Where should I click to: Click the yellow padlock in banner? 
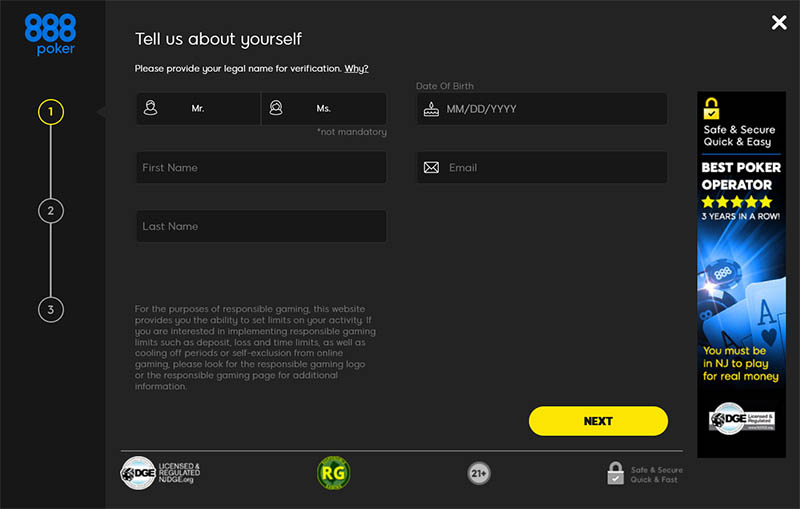(x=711, y=109)
